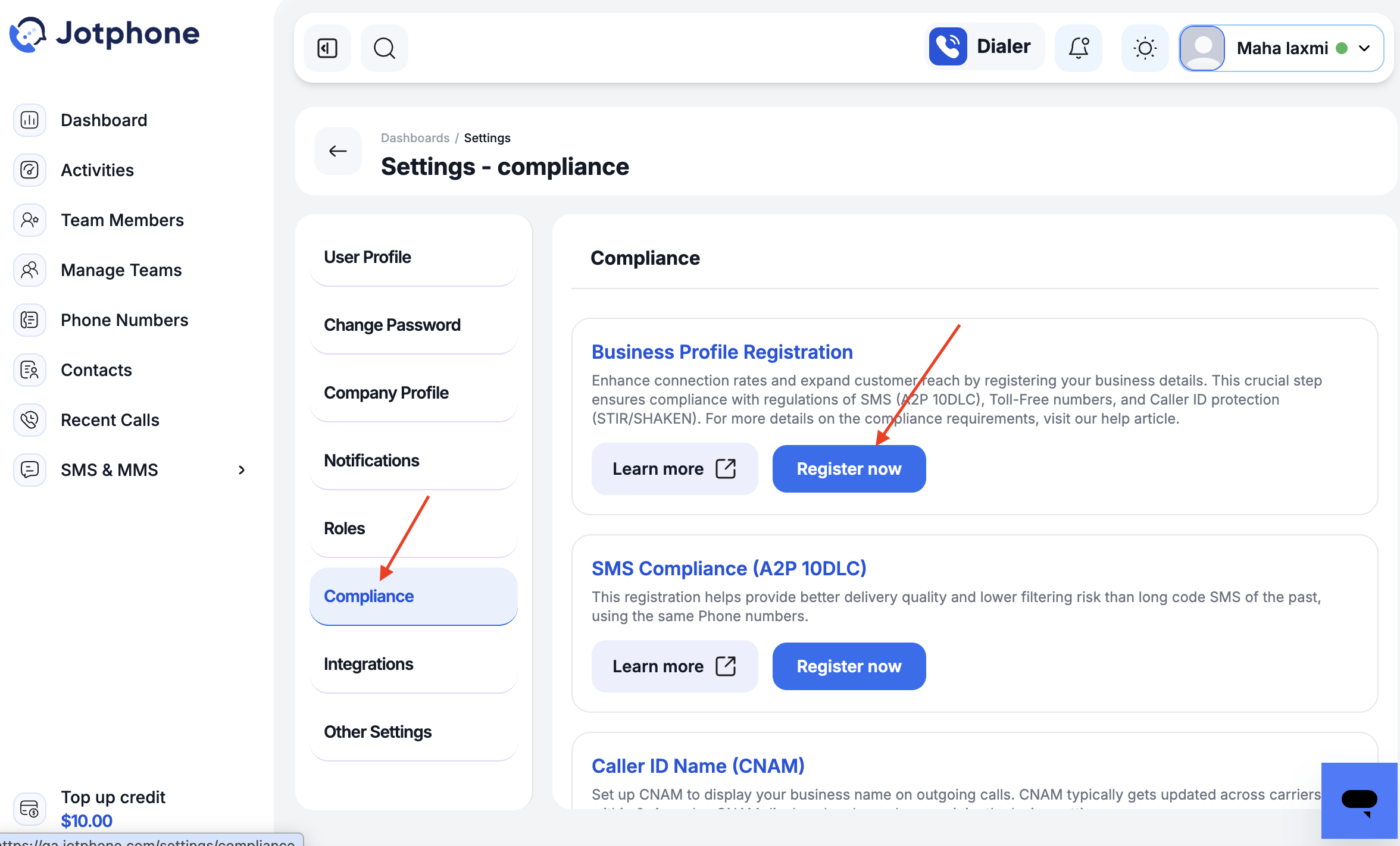Open the Roles settings tab

[x=414, y=528]
